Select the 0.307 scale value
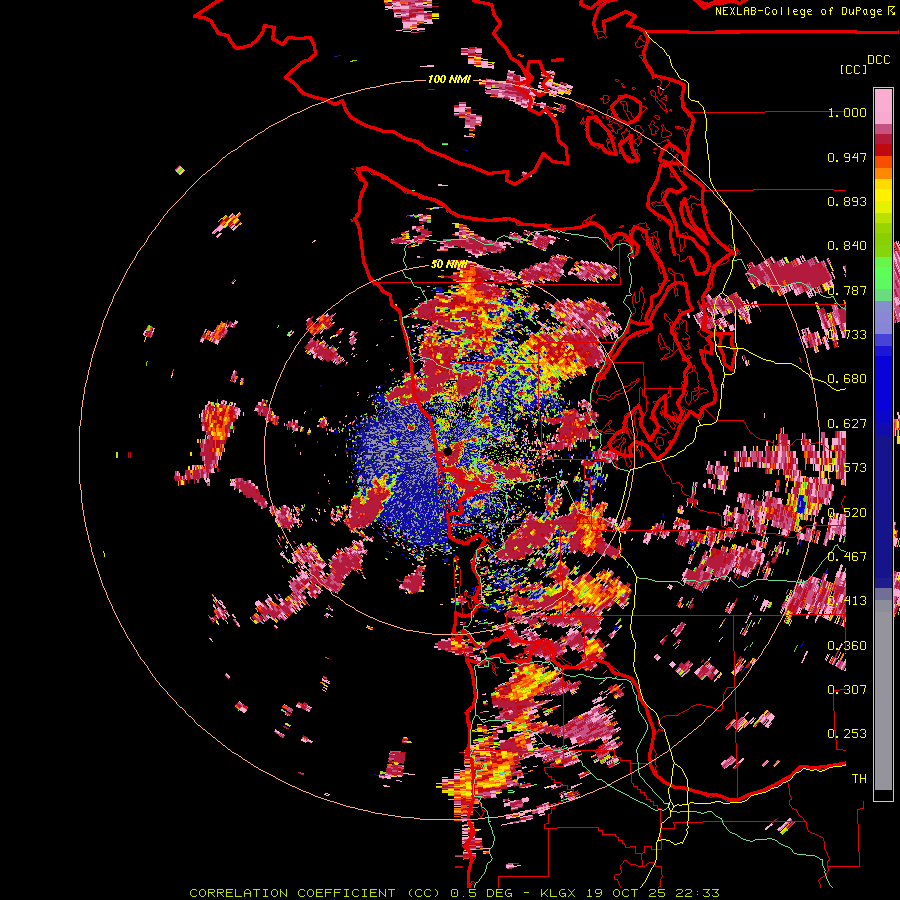The image size is (900, 900). point(847,689)
